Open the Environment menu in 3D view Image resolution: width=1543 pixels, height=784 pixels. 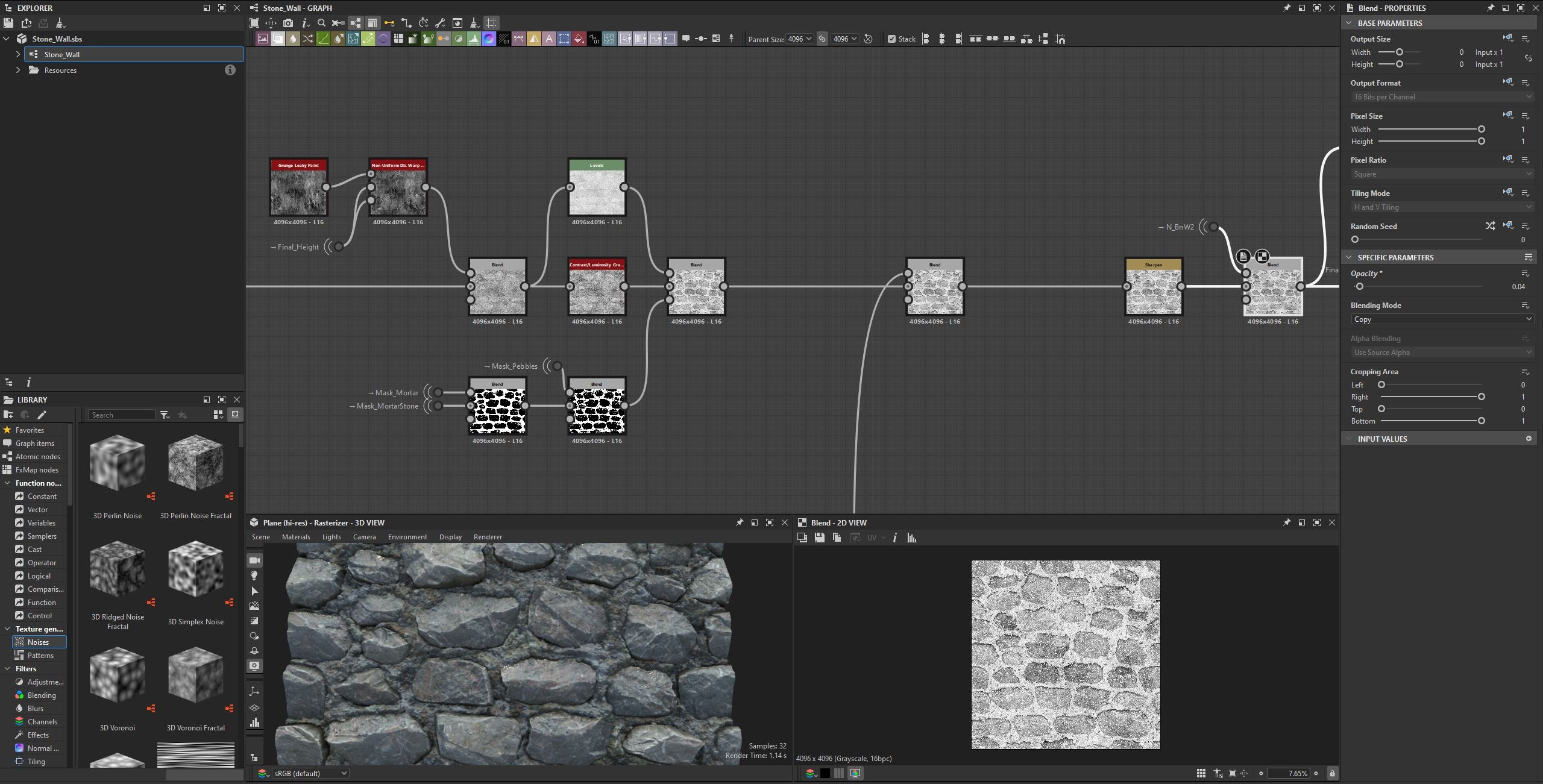pyautogui.click(x=407, y=537)
